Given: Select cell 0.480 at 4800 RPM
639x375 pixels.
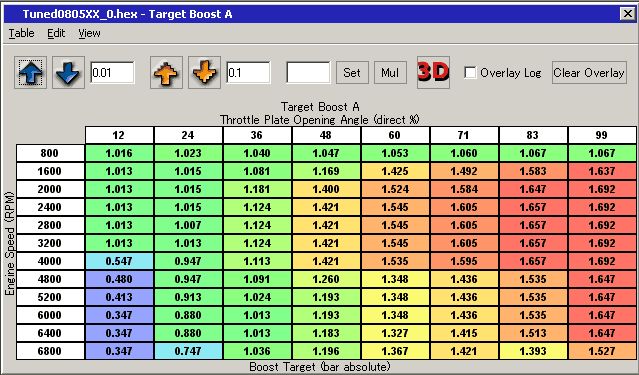Looking at the screenshot, I should pyautogui.click(x=119, y=279).
